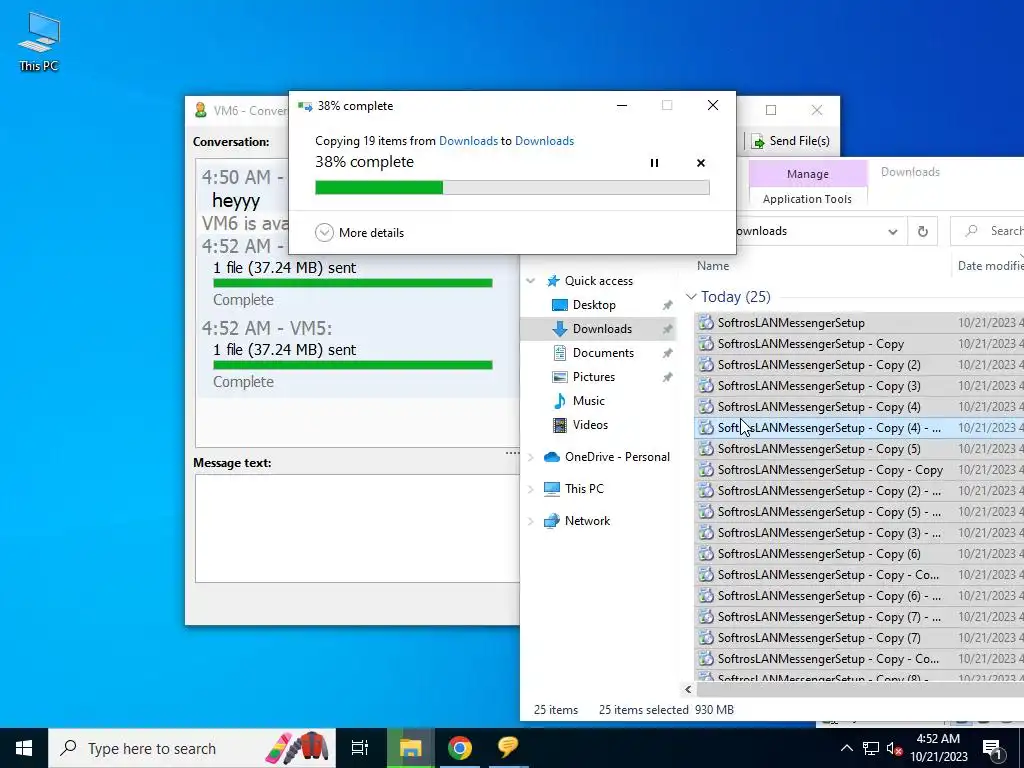The height and width of the screenshot is (768, 1024).
Task: Click the destination Downloads link in copy dialog
Action: (x=544, y=141)
